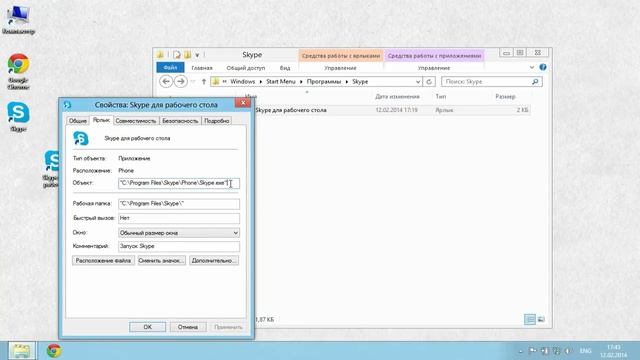
Task: Open the Файл ribbon menu
Action: [170, 68]
